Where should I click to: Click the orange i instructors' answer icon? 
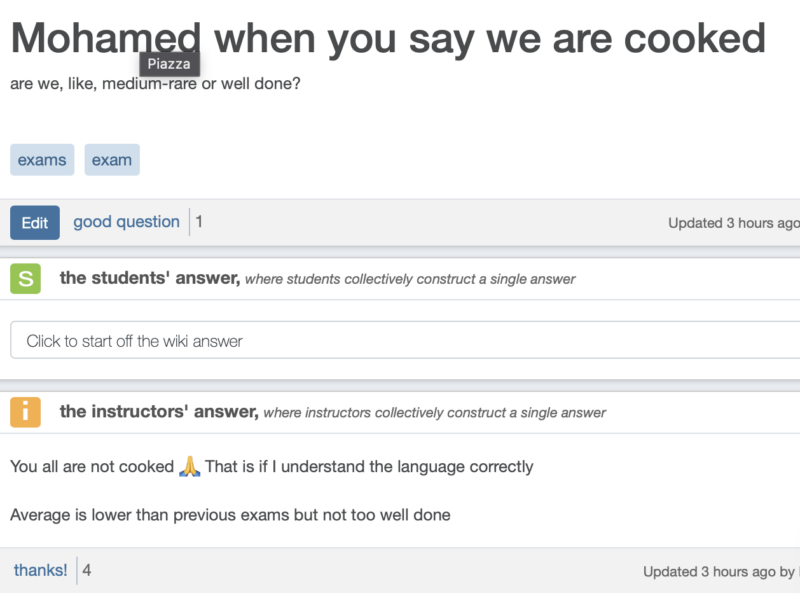(x=24, y=412)
